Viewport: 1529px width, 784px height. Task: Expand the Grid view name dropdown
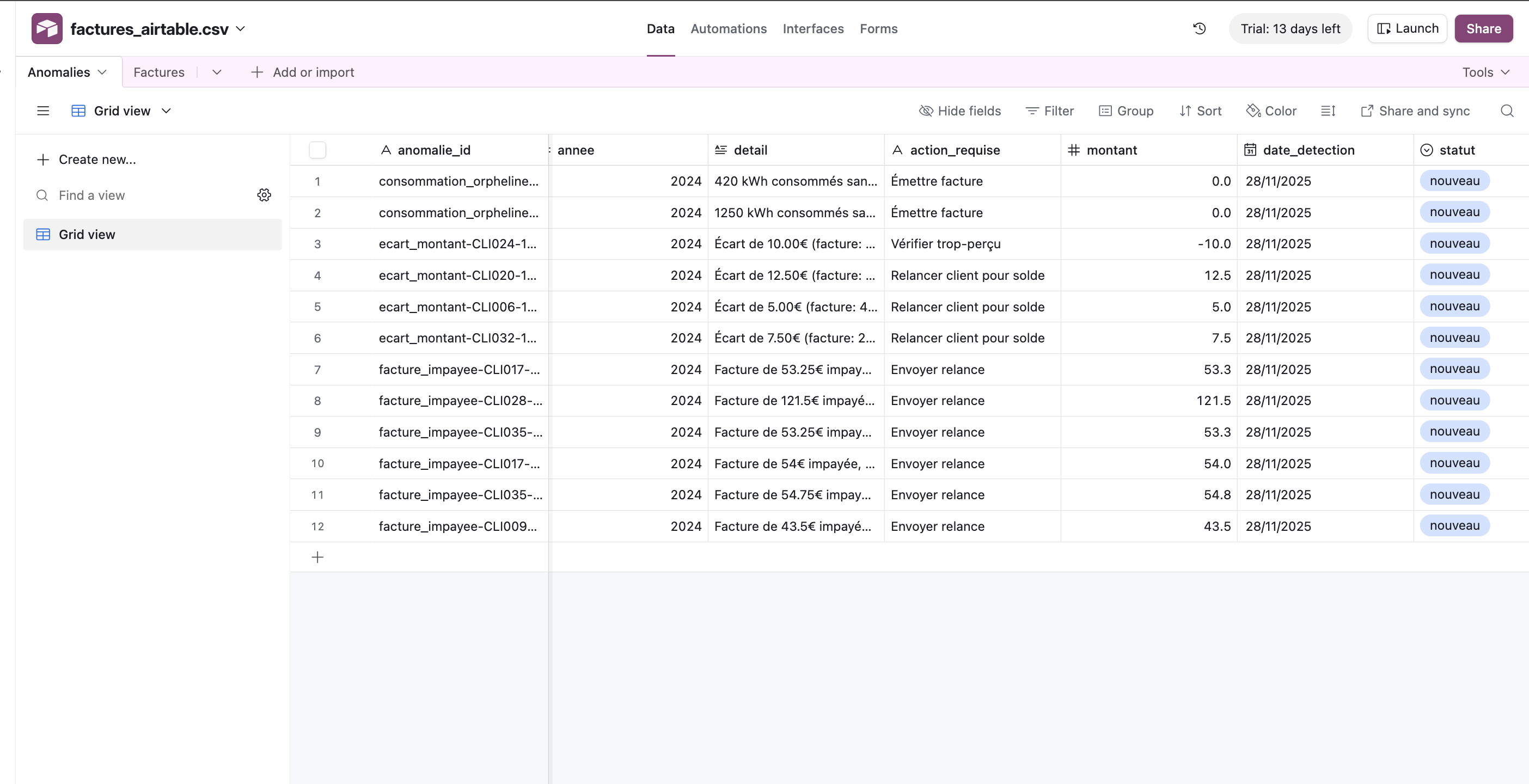tap(167, 111)
